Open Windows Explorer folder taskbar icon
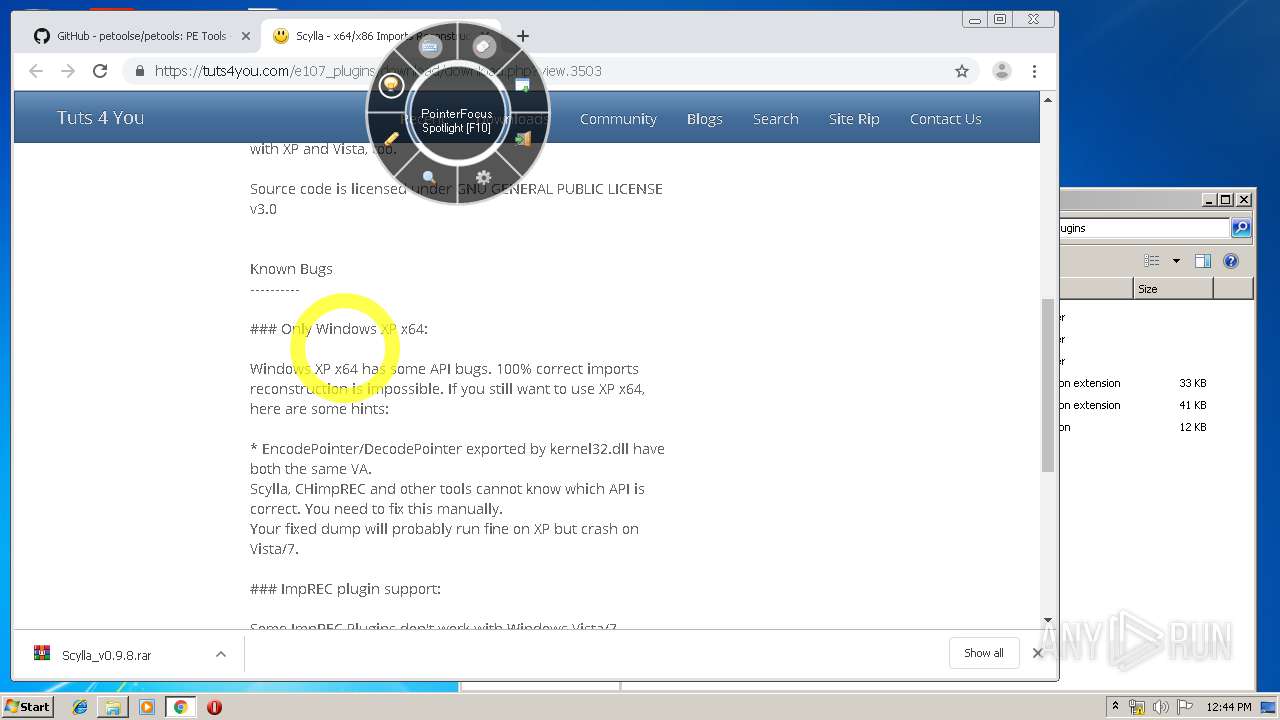1280x720 pixels. [113, 707]
